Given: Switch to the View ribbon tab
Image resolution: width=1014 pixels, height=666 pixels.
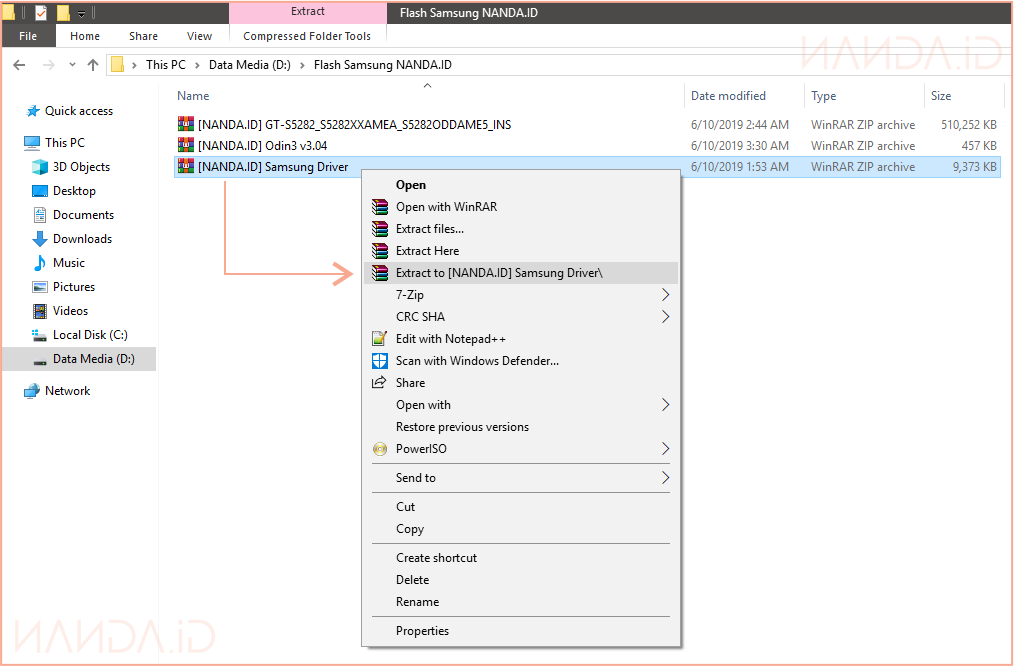Looking at the screenshot, I should pyautogui.click(x=200, y=36).
